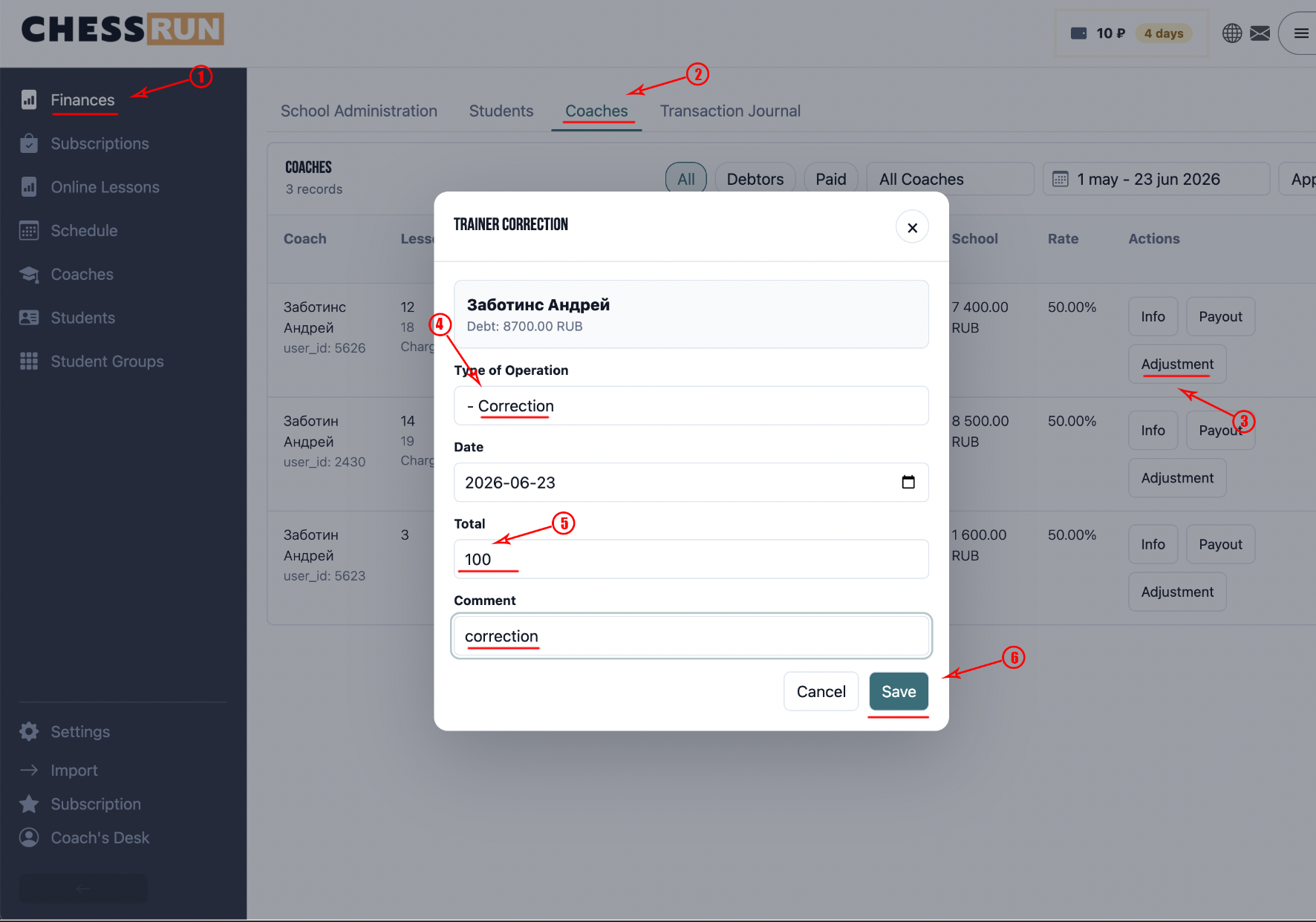Click the Total field containing 100
This screenshot has width=1316, height=922.
[691, 559]
